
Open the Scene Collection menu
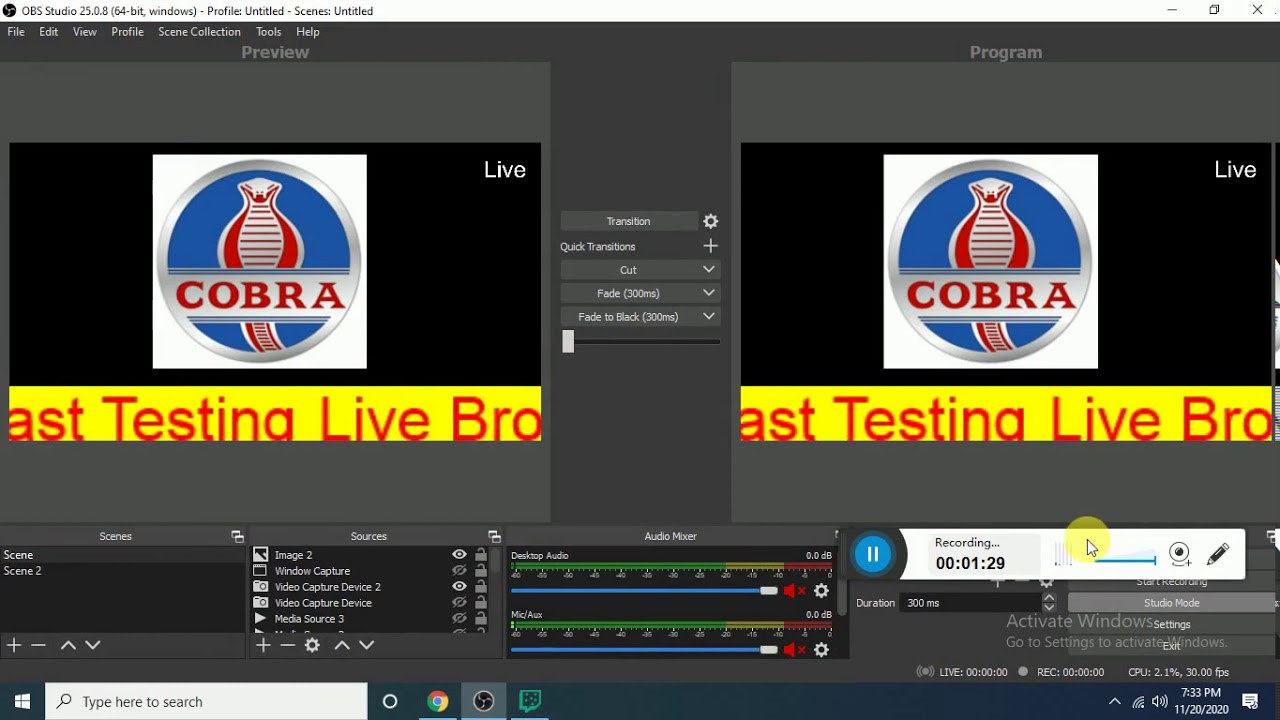[x=199, y=32]
